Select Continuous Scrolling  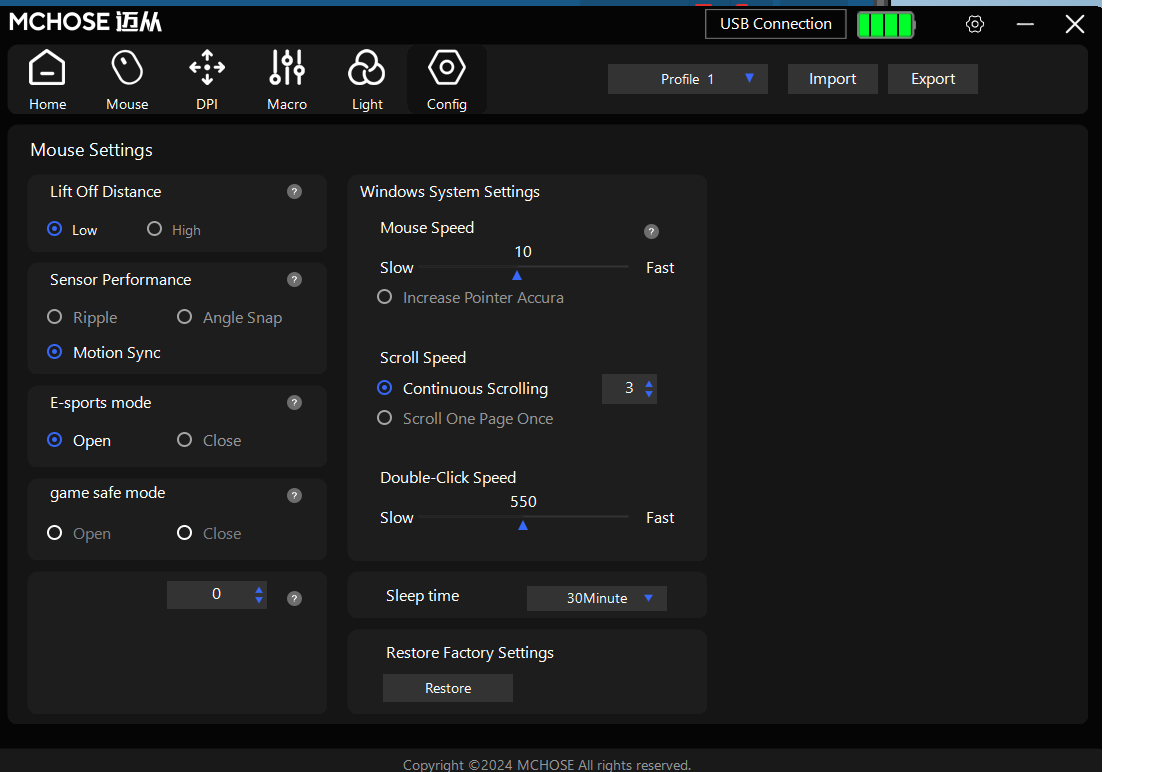click(384, 388)
